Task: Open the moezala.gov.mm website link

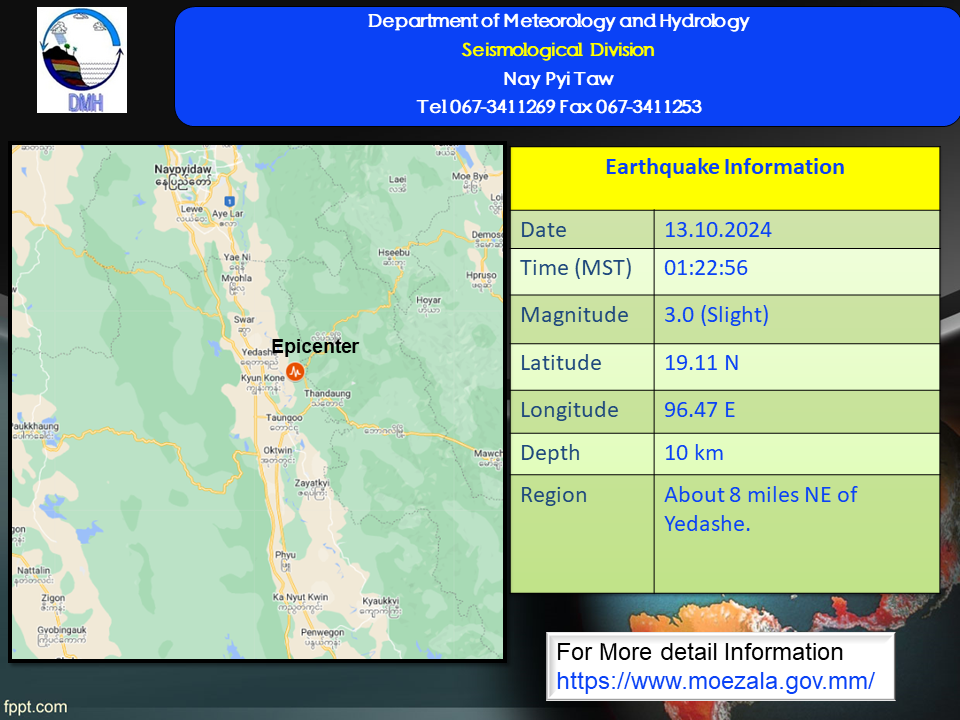Action: 715,681
